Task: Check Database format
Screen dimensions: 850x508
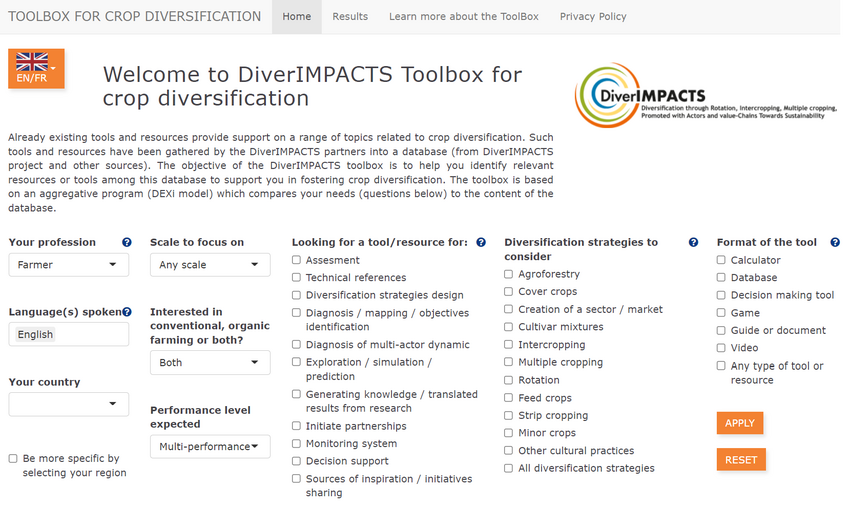Action: tap(721, 278)
